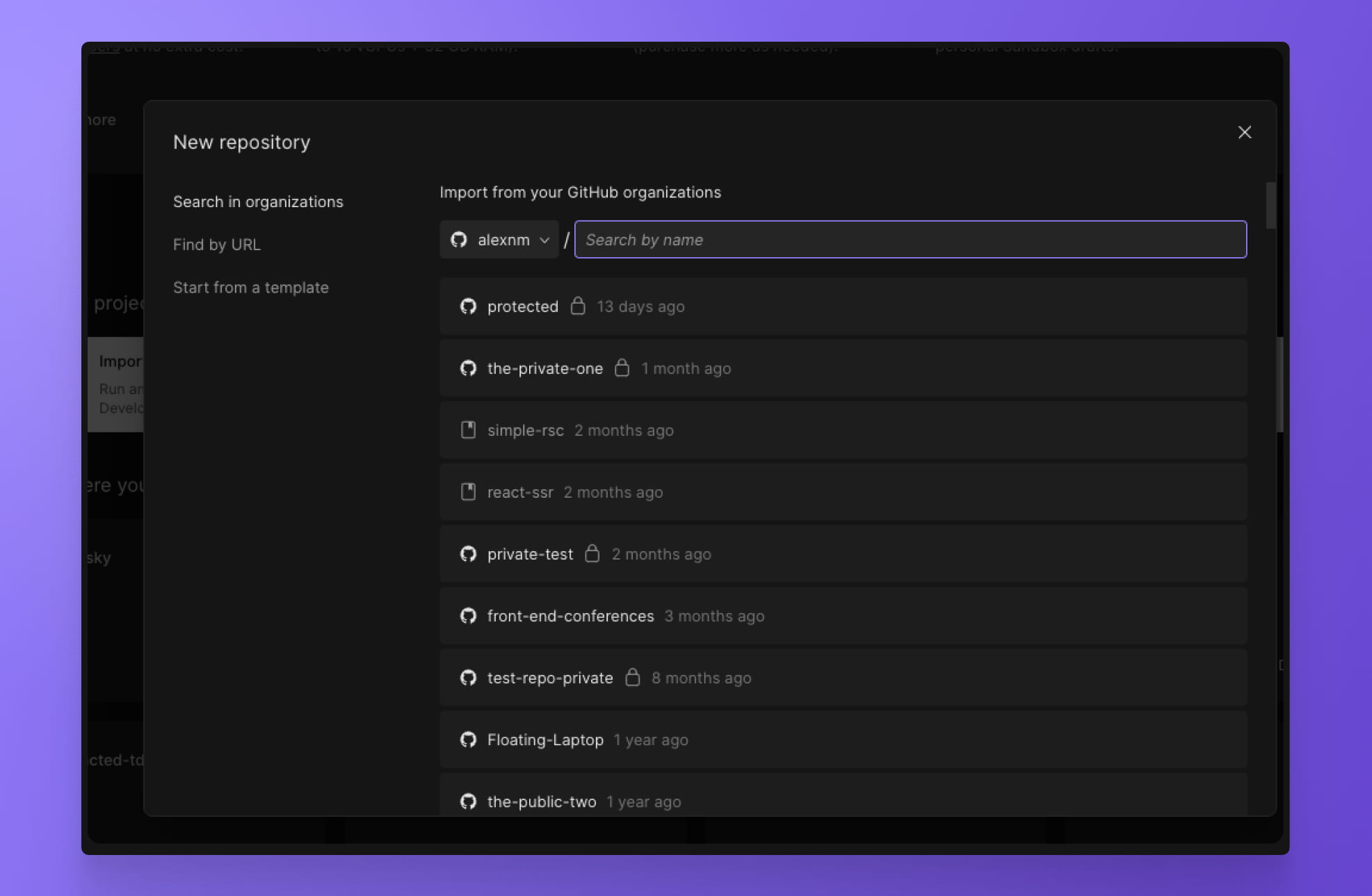Click the GitHub octocat in the alexnm selector

(x=460, y=239)
